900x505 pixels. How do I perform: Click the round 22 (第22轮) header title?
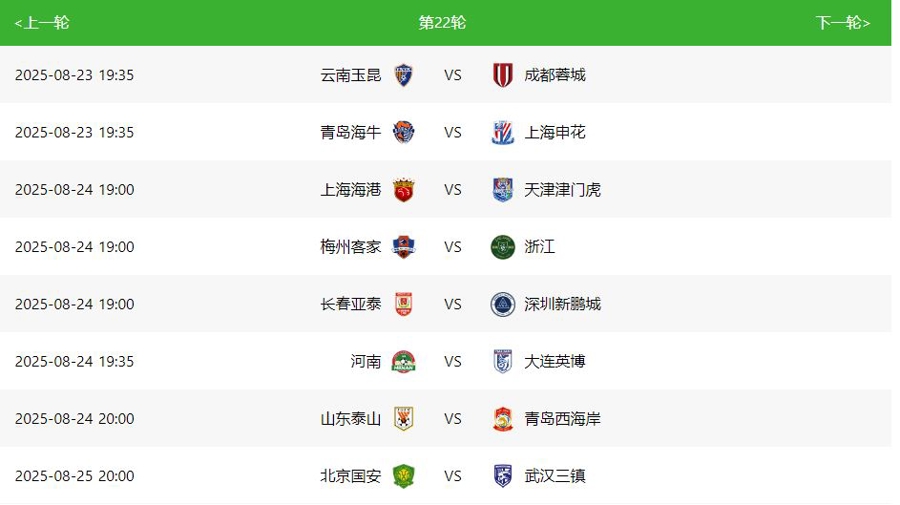tap(442, 23)
